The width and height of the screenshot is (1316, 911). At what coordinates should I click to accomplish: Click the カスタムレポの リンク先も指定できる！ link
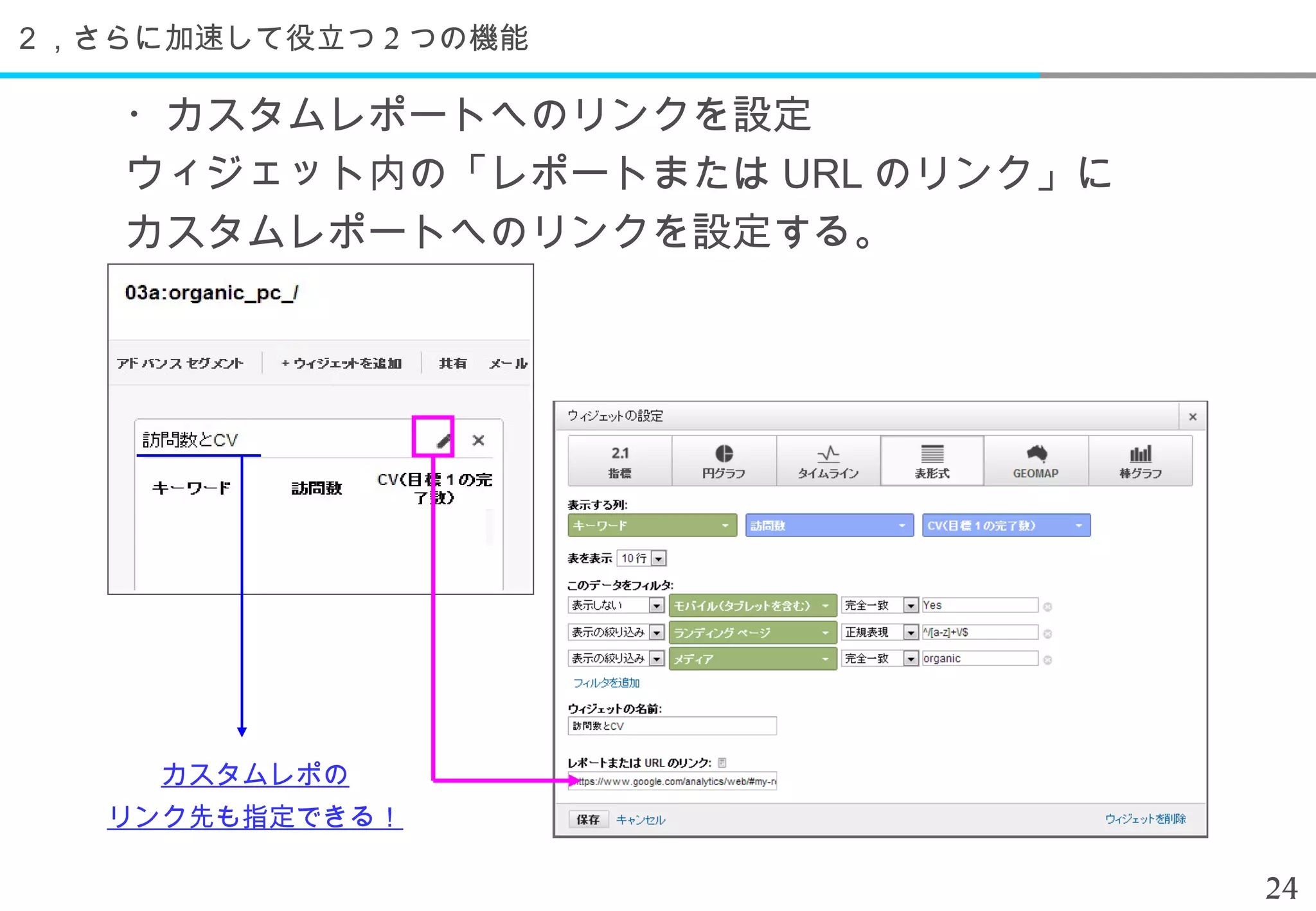coord(255,795)
